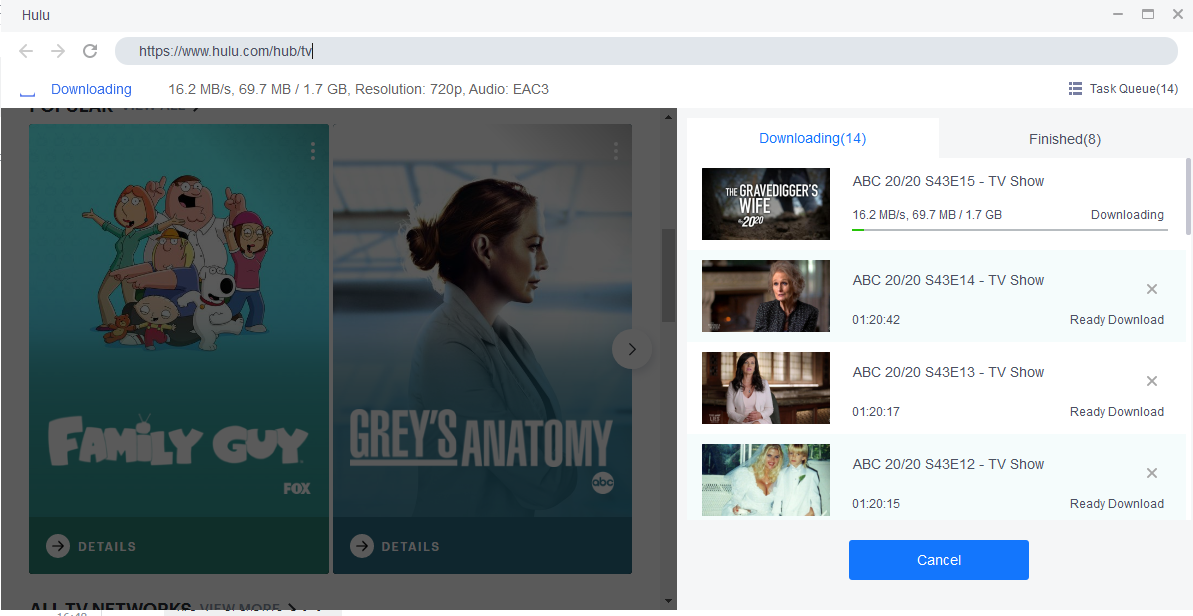Open the DETAILS link under Grey's Anatomy
Viewport: 1193px width, 616px height.
click(x=411, y=546)
